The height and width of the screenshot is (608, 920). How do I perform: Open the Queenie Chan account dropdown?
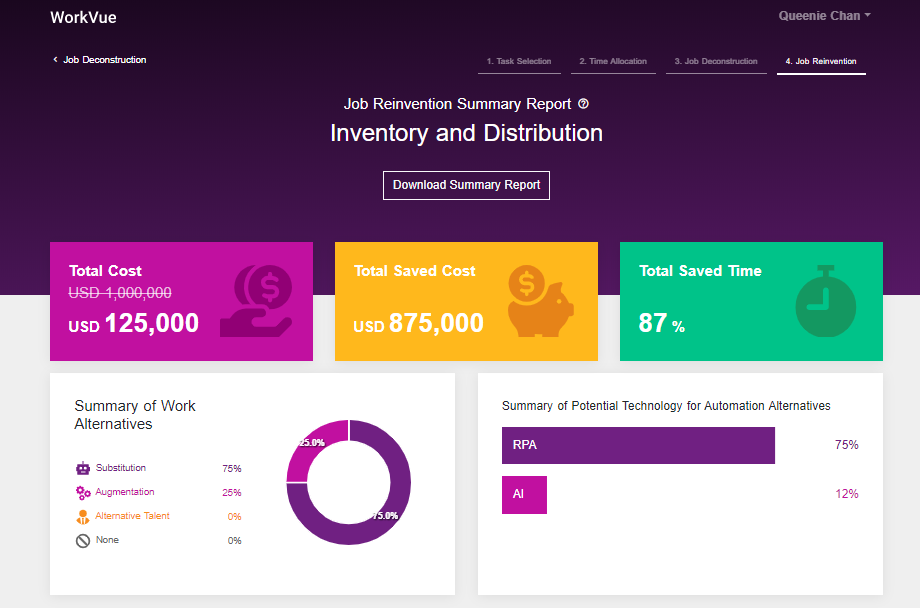[823, 15]
